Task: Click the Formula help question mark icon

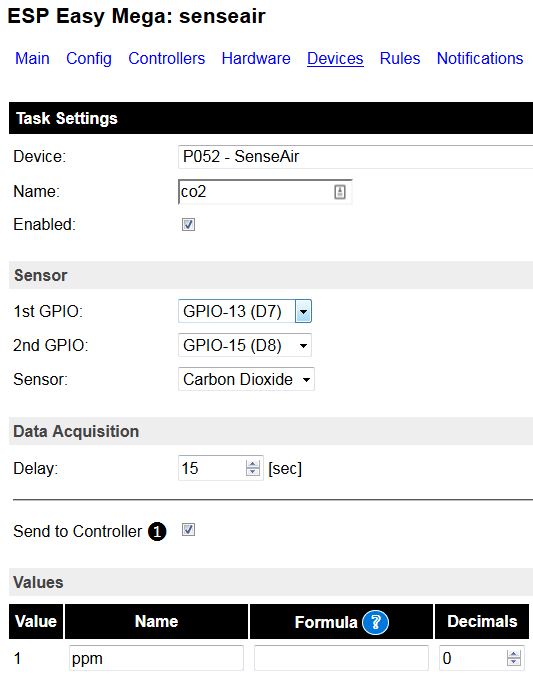Action: [375, 622]
